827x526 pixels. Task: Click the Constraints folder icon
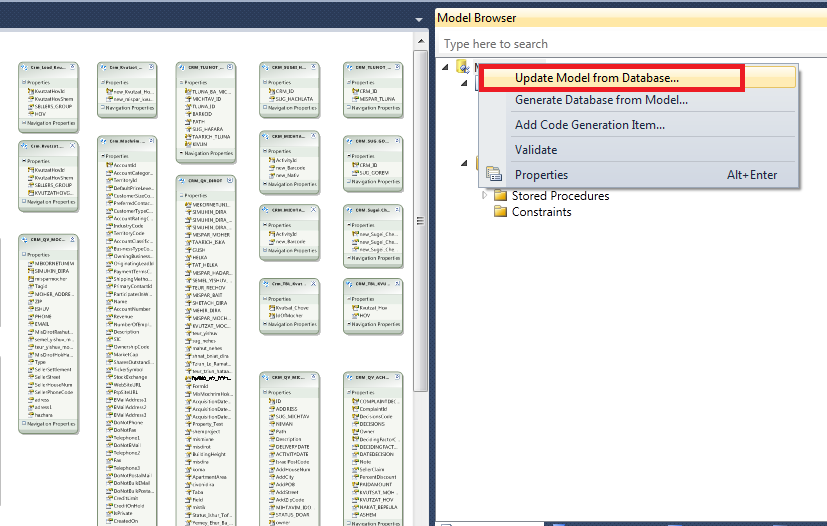pyautogui.click(x=500, y=212)
